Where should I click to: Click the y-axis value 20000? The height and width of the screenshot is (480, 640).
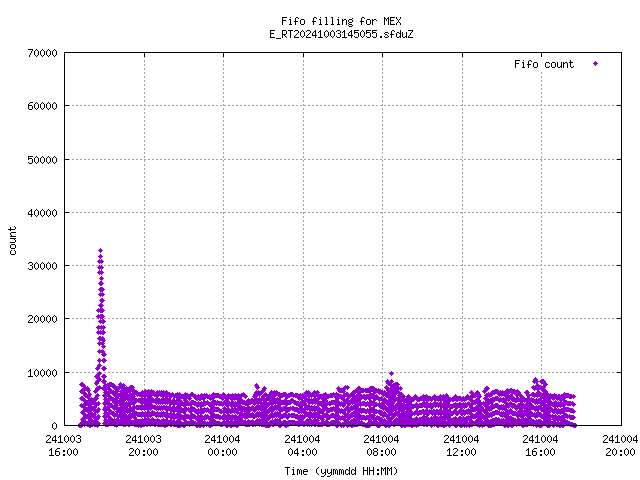tap(42, 319)
